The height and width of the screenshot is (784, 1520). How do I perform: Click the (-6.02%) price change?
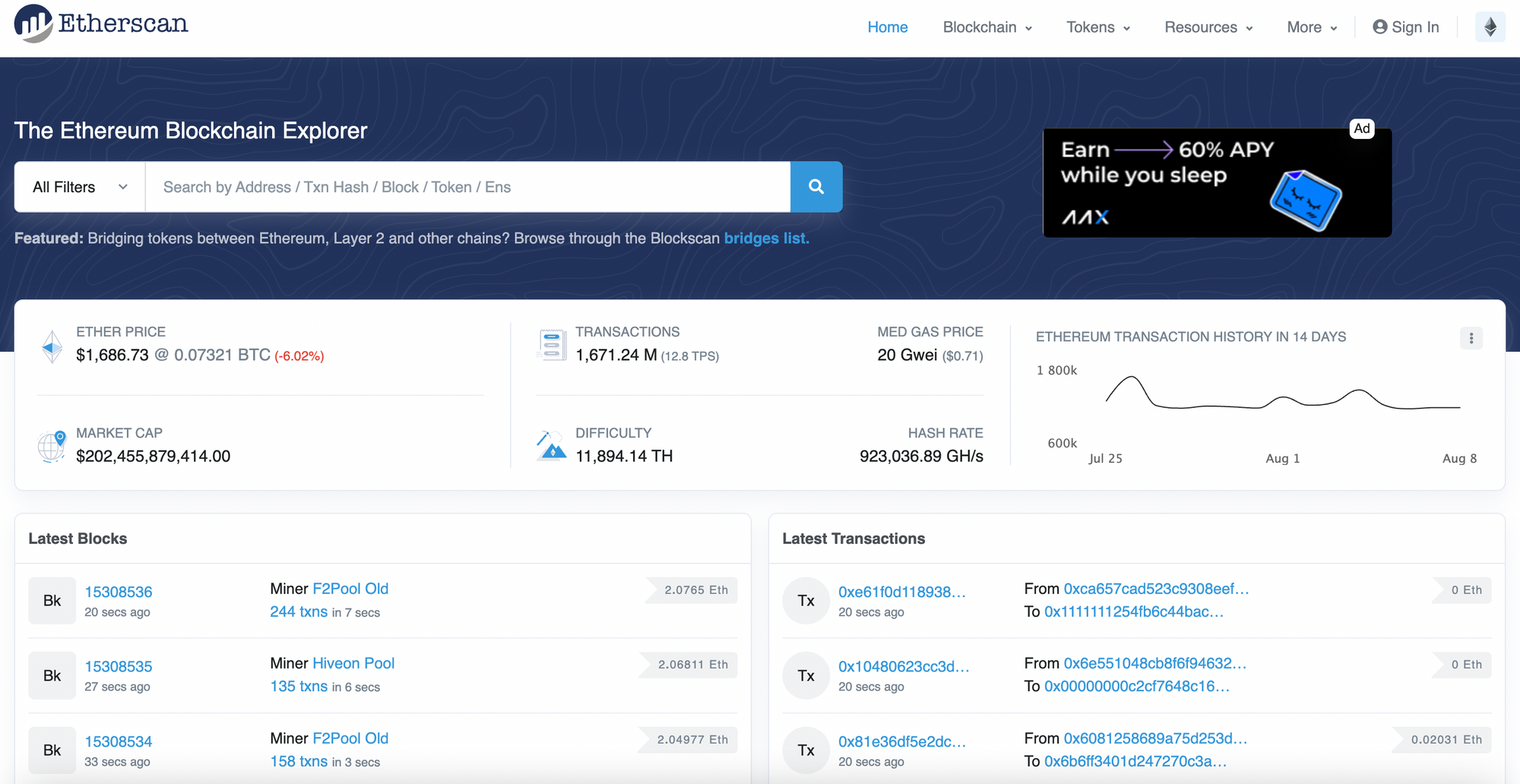[299, 356]
